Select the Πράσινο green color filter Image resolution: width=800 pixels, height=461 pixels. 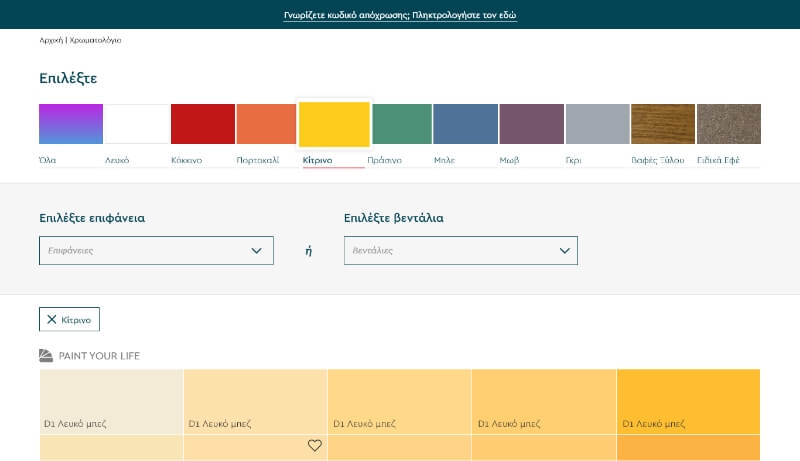click(x=401, y=124)
